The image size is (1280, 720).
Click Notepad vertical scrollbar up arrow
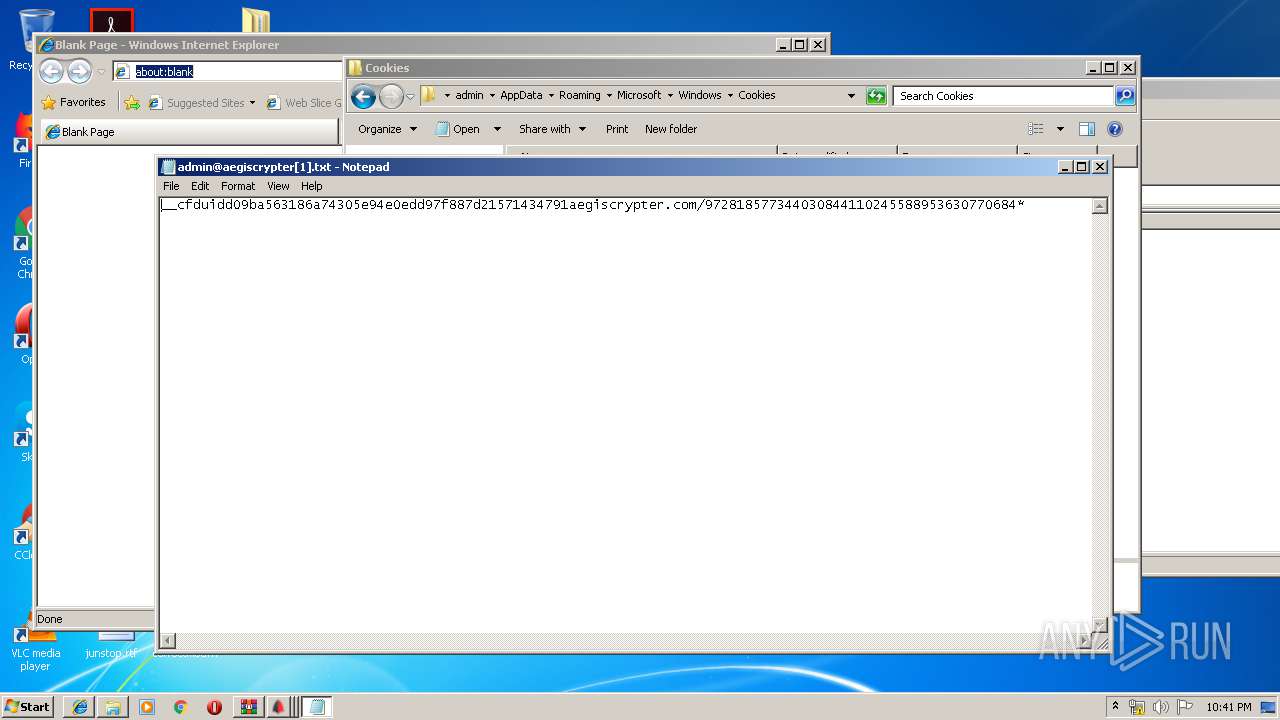pos(1100,206)
